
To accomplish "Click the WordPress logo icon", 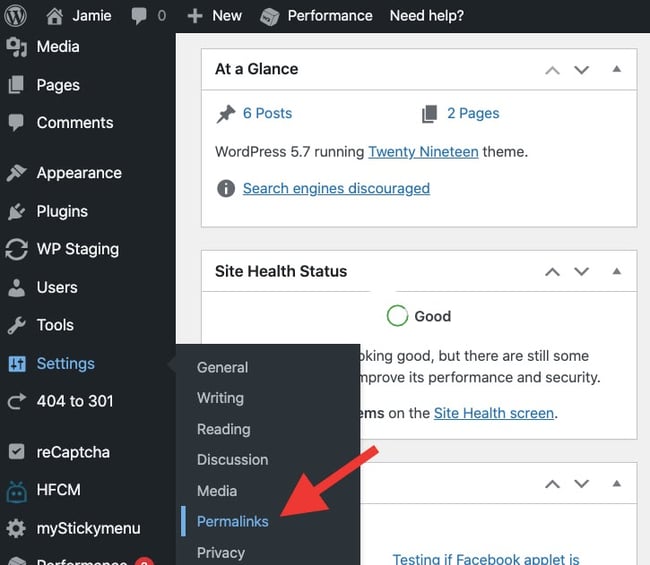I will click(x=17, y=16).
